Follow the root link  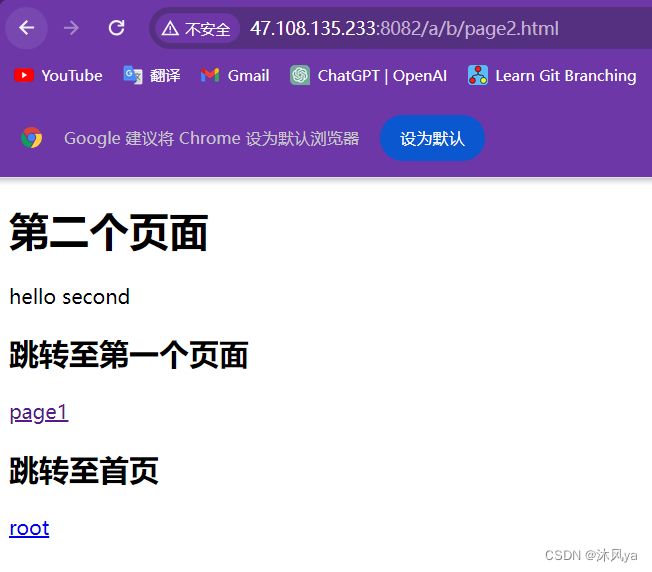point(29,528)
